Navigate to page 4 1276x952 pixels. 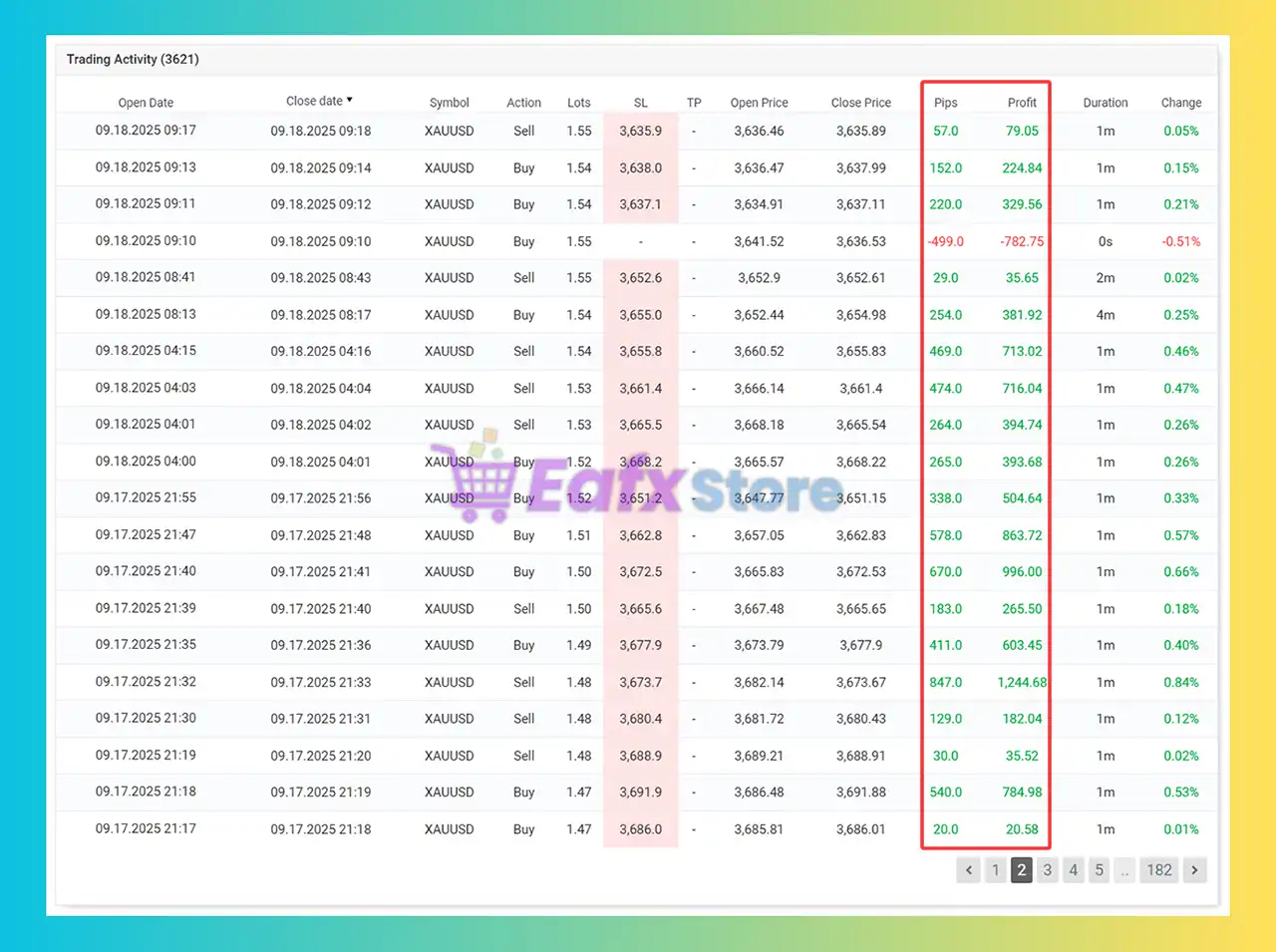pos(1073,870)
